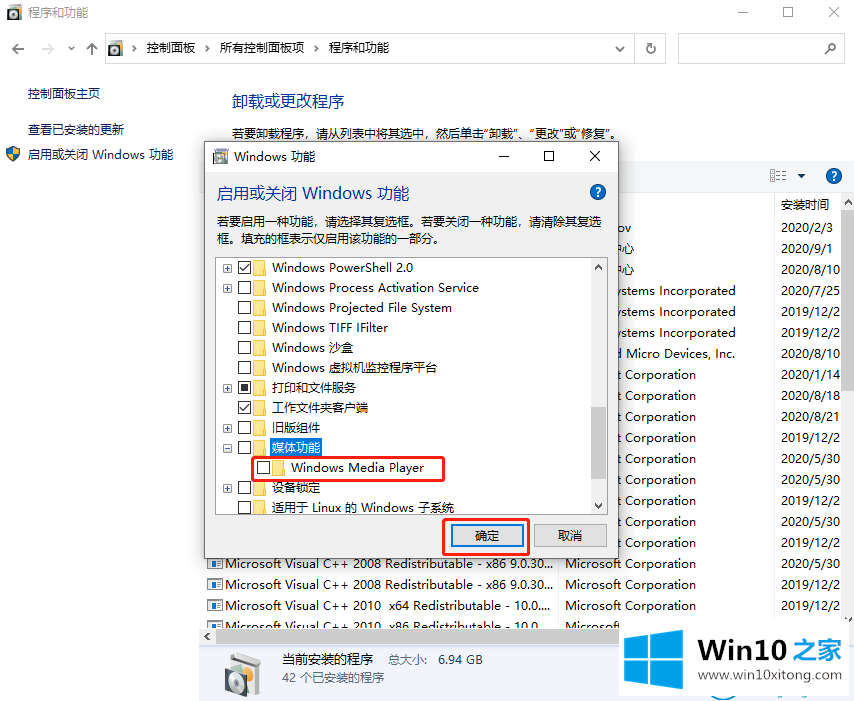Viewport: 854px width, 701px height.
Task: Select 2020/9/1 install date cell
Action: click(807, 249)
